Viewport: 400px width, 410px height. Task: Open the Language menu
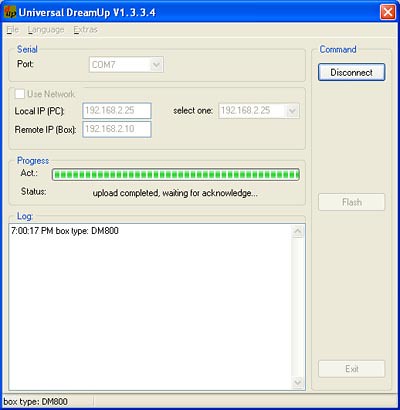pos(46,30)
